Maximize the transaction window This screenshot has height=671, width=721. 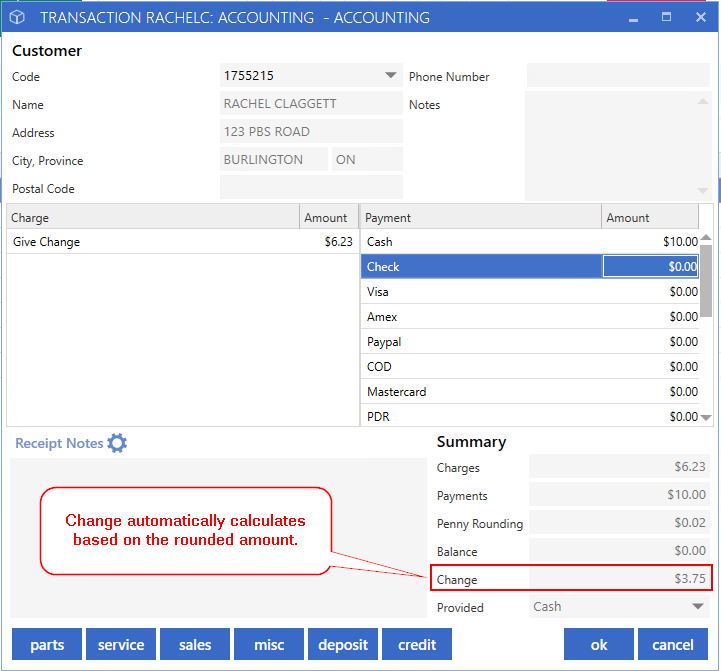[666, 17]
